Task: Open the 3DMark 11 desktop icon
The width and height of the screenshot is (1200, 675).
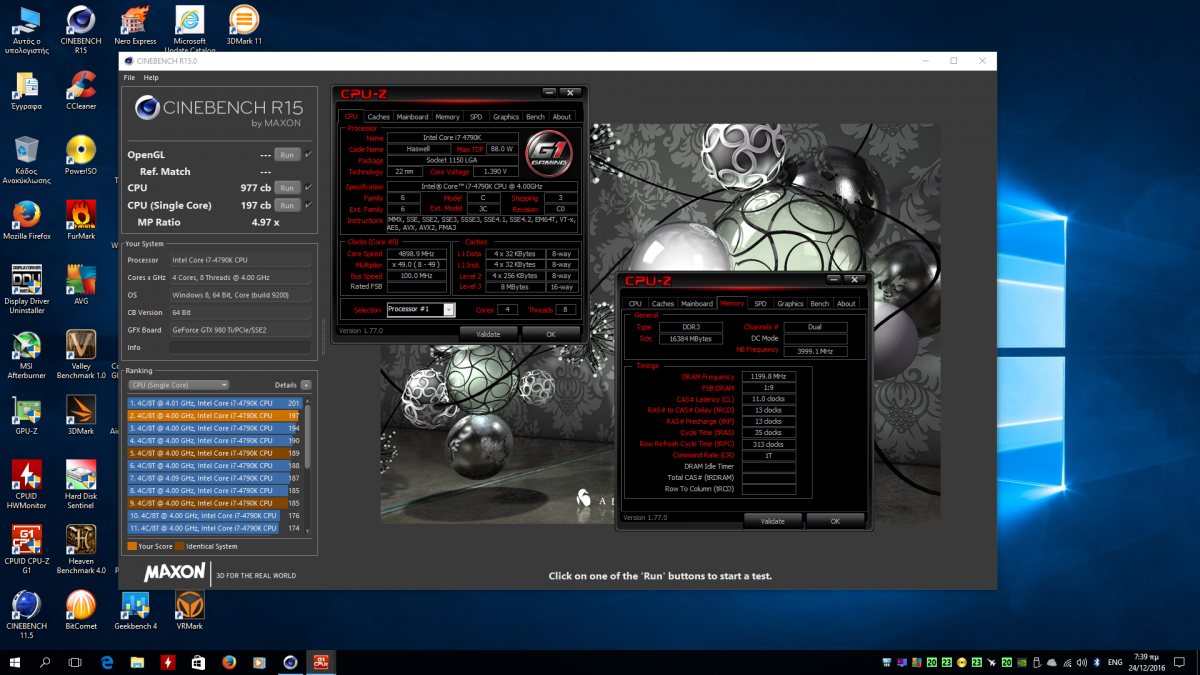Action: click(244, 26)
